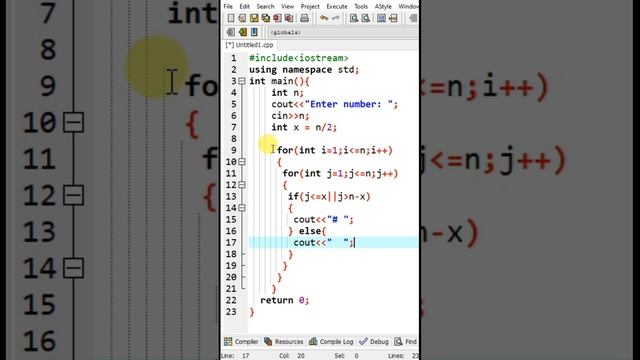
Task: Click line number 8 in the gutter
Action: pos(234,139)
